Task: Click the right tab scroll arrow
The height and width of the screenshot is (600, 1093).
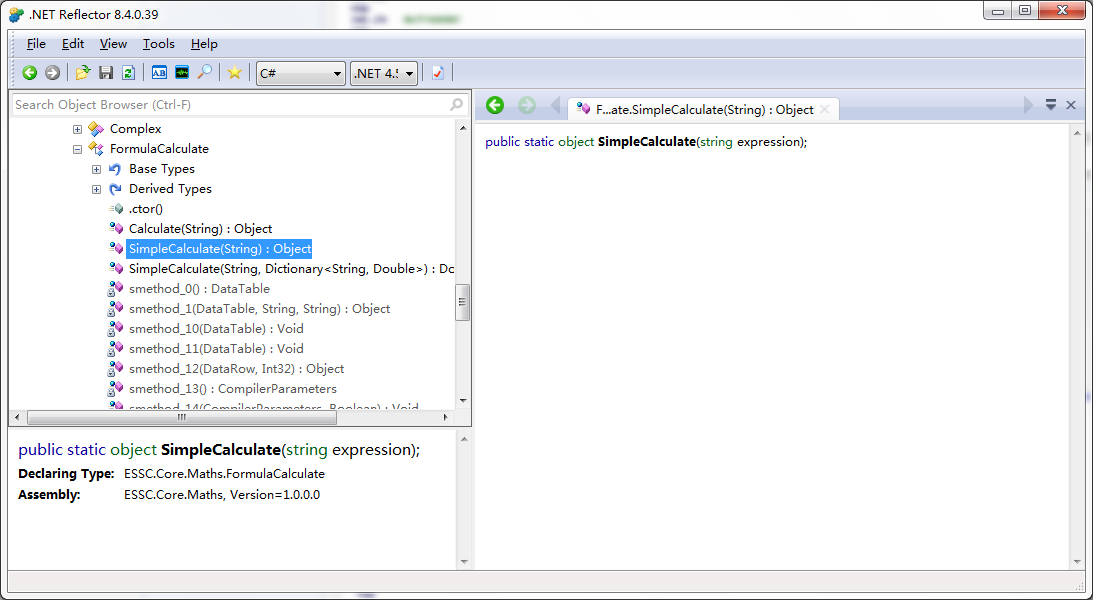Action: click(1027, 105)
